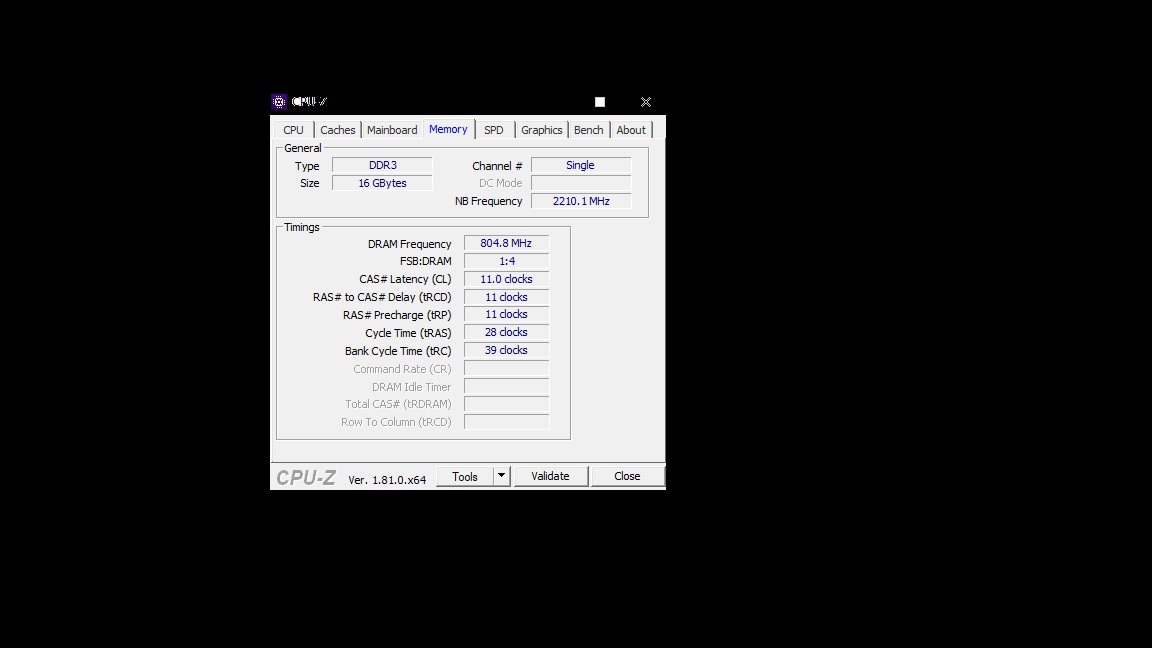Click the 'RAS# Precharge (tRP)' label

pos(397,315)
